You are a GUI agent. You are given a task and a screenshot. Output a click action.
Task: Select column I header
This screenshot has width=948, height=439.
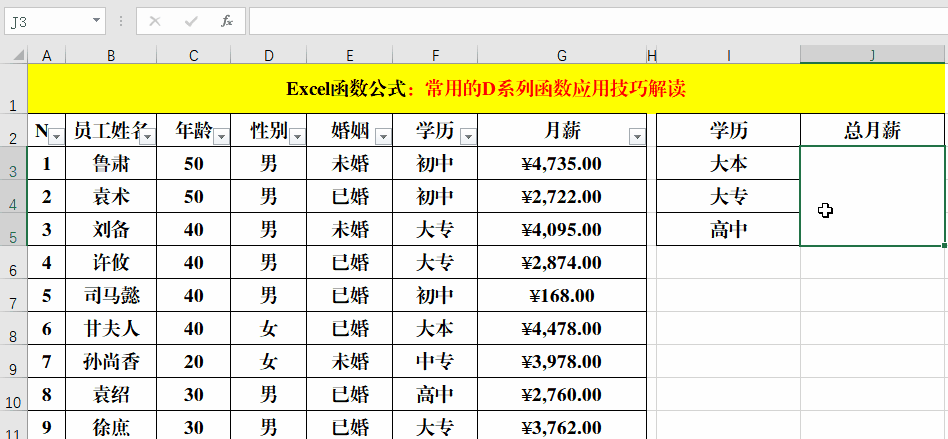pos(729,56)
